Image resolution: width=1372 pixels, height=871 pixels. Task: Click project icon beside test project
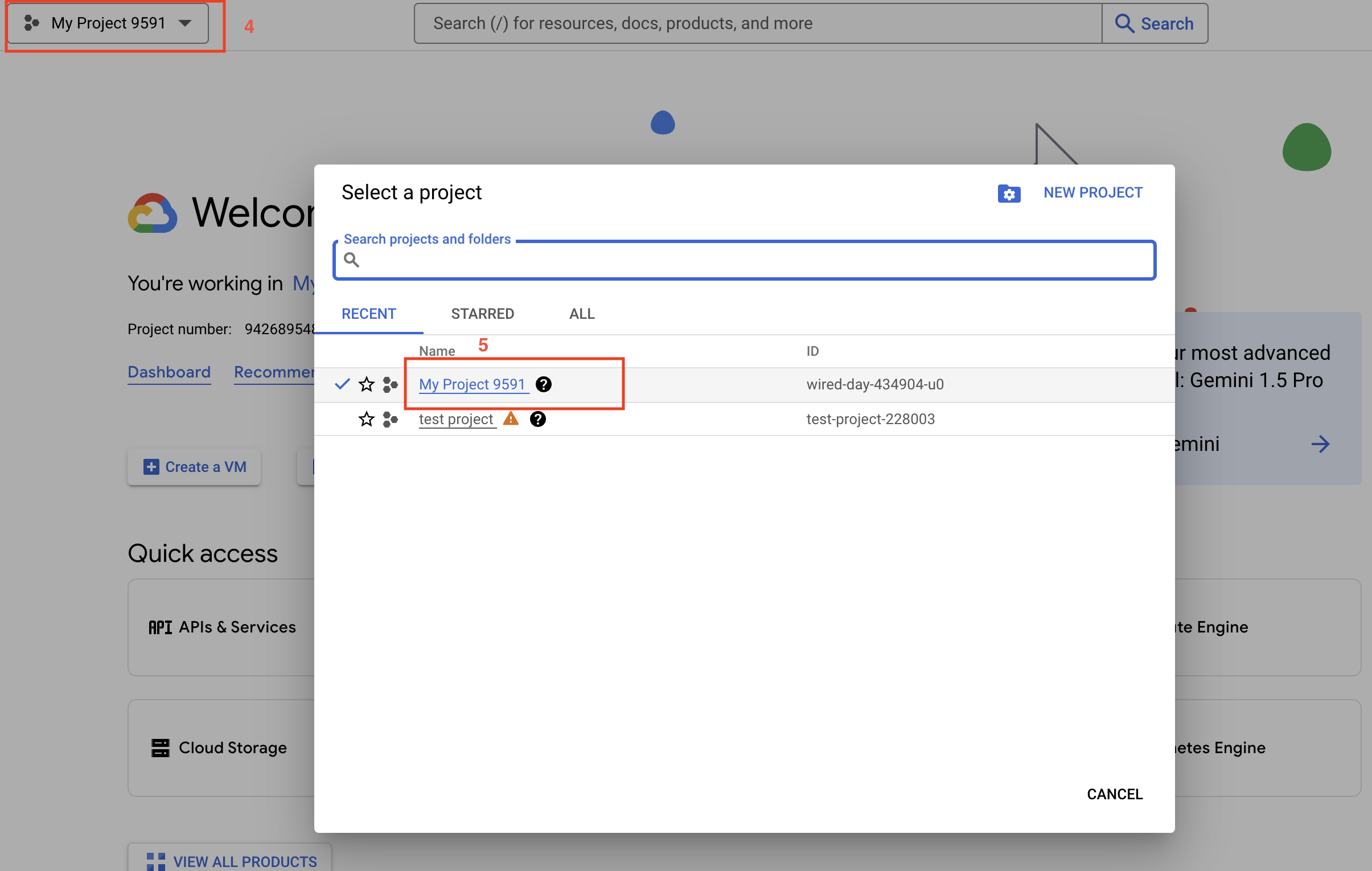[391, 419]
